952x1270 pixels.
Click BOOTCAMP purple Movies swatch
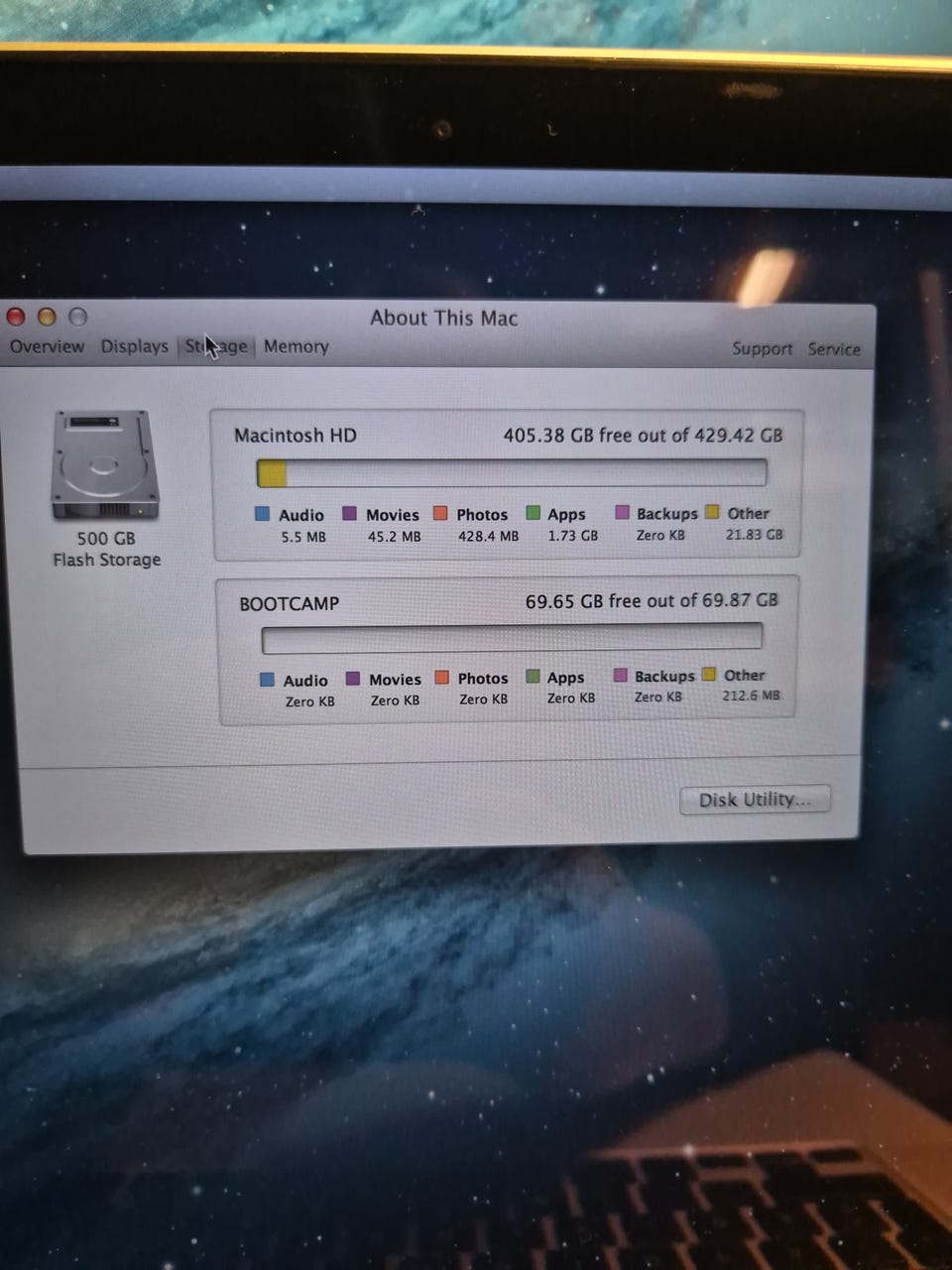pos(352,679)
